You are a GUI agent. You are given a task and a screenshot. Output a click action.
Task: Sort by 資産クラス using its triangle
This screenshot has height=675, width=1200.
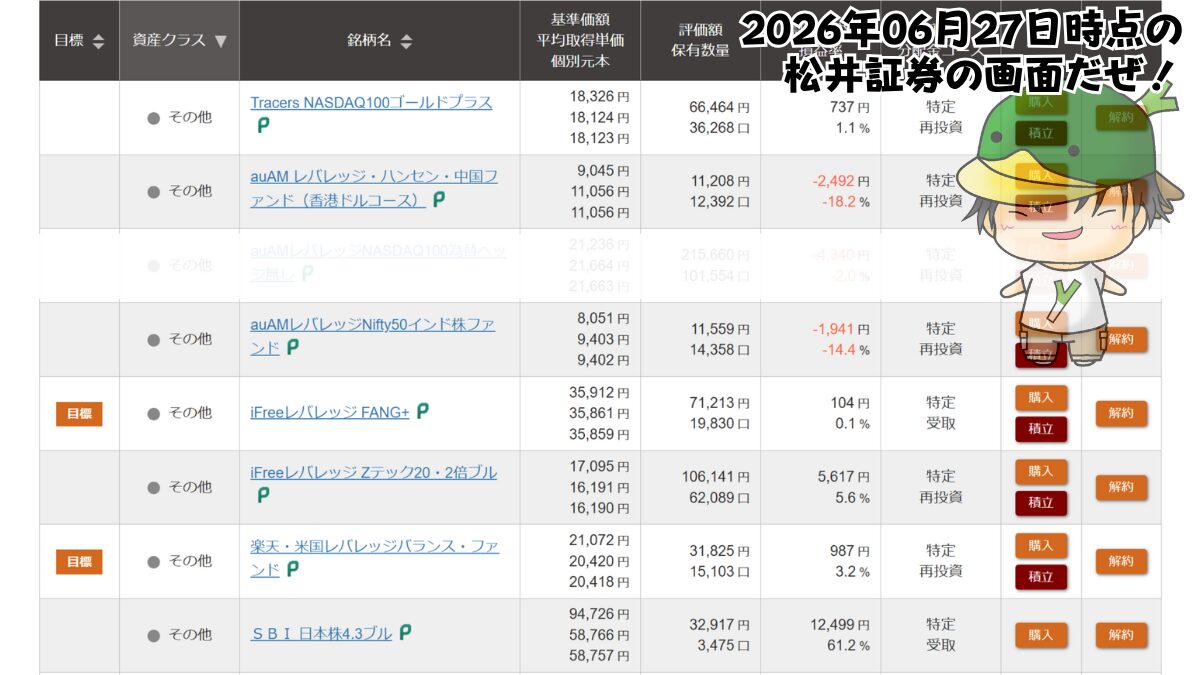pos(220,41)
